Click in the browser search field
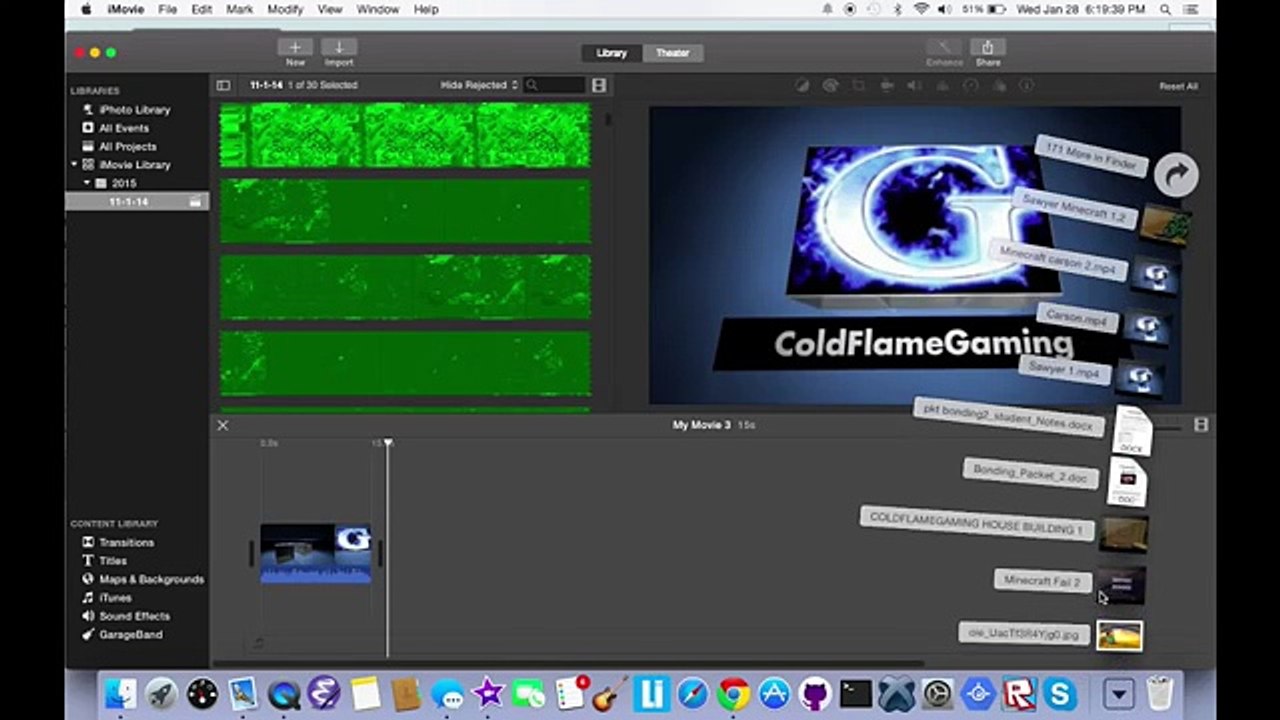This screenshot has height=720, width=1280. coord(555,86)
